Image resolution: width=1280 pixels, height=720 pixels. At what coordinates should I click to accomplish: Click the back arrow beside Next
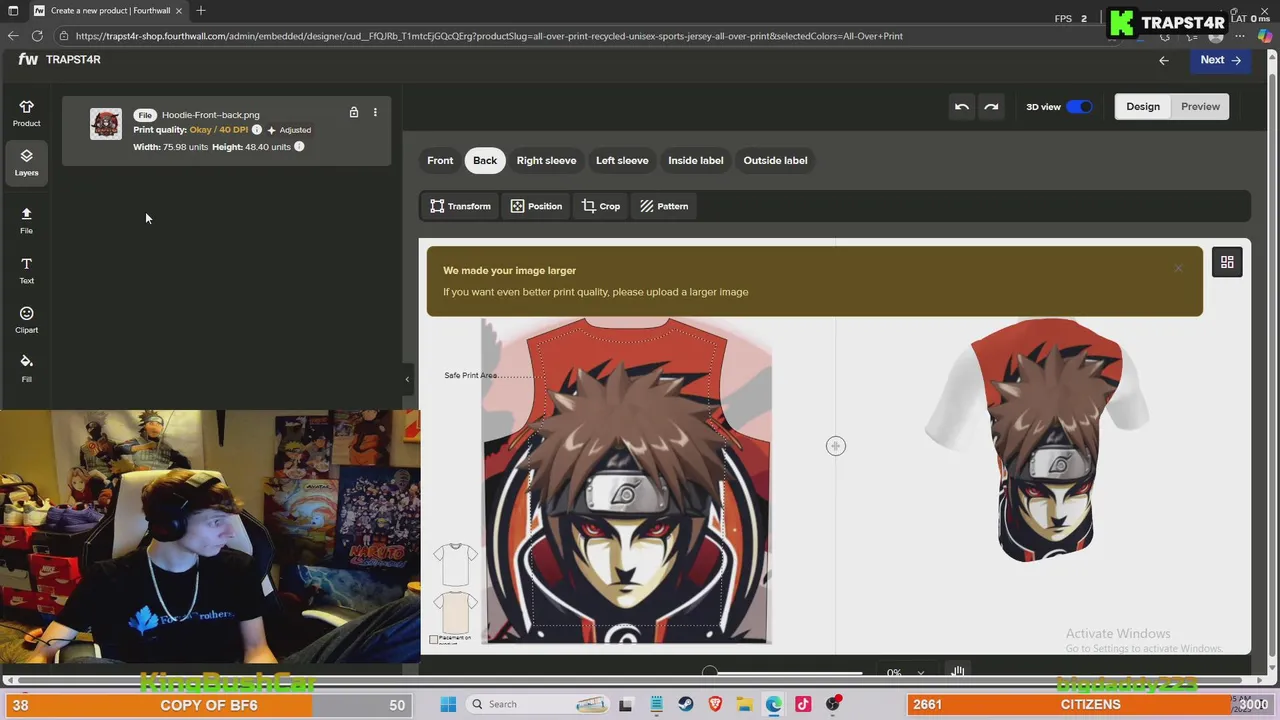(x=1163, y=60)
